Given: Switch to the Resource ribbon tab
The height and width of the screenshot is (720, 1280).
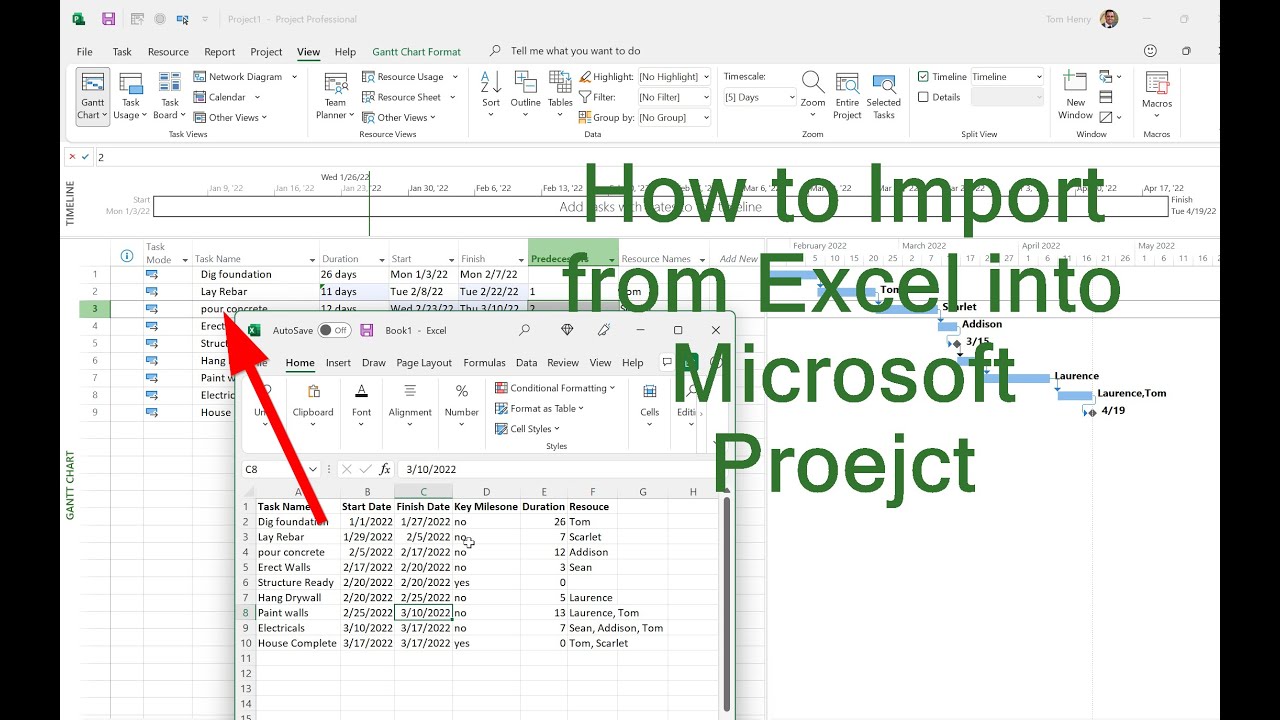Looking at the screenshot, I should pos(168,52).
